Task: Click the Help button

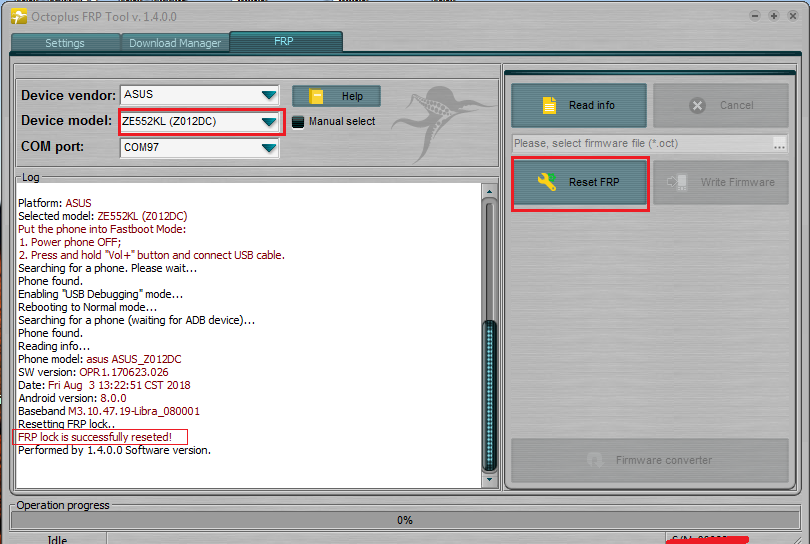Action: click(x=336, y=96)
